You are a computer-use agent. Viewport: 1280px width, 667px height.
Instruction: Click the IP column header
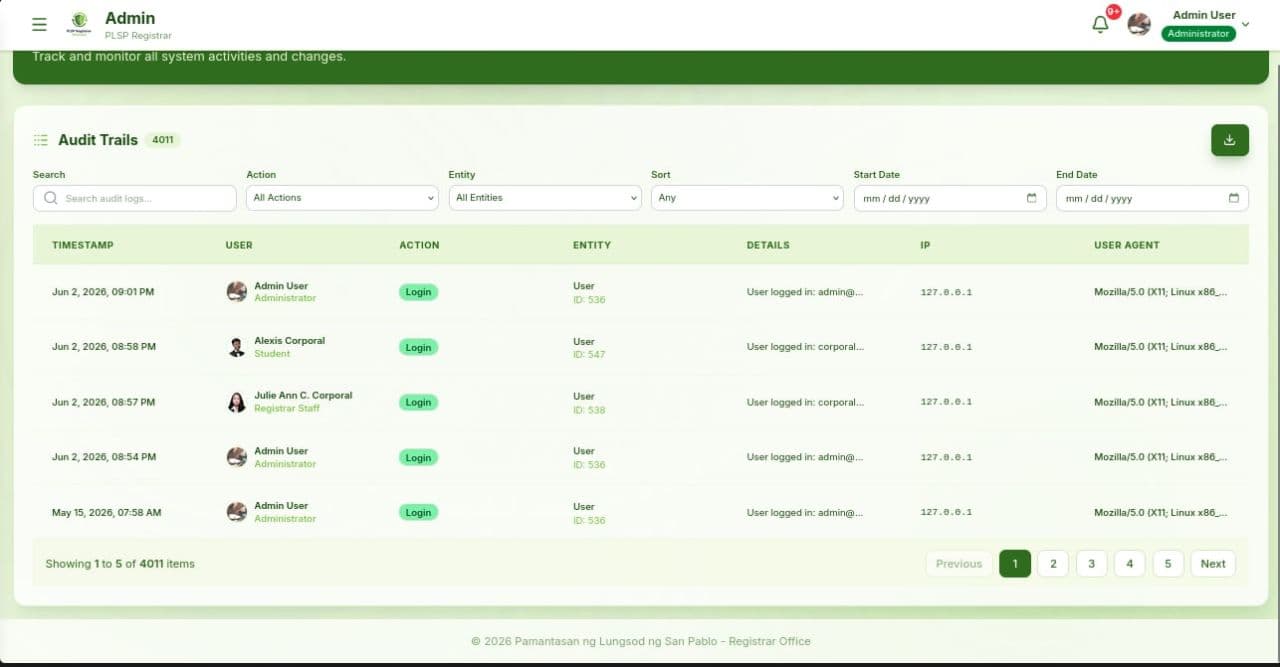pos(925,245)
